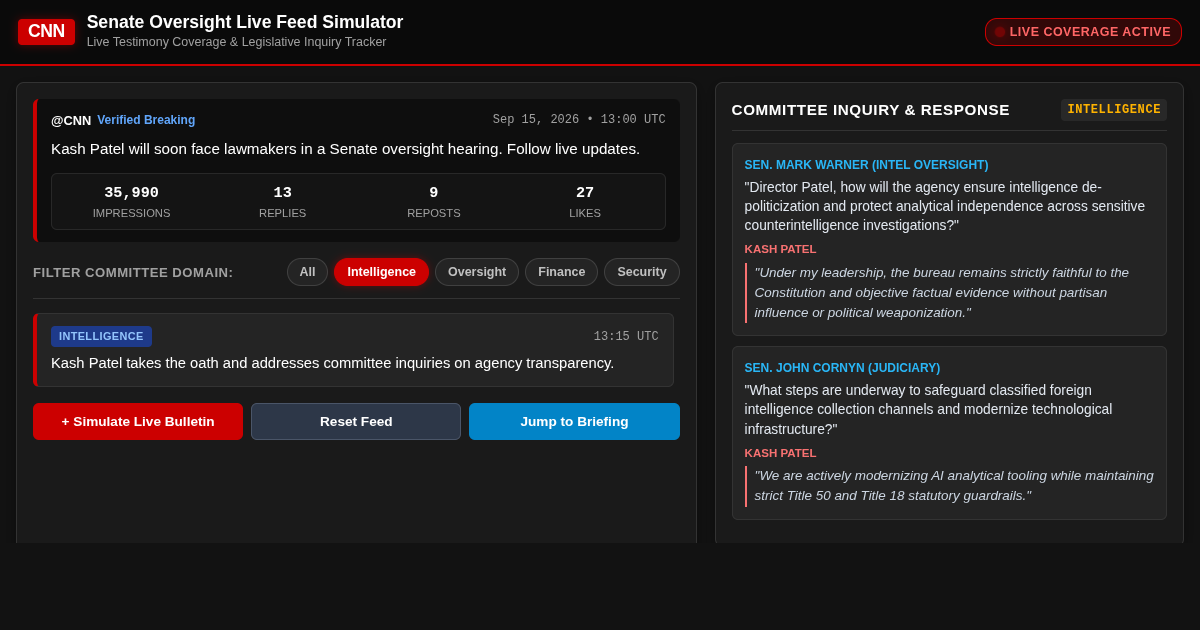Click KASH PATEL label under Cornyn's question
Viewport: 1200px width, 630px height.
pyautogui.click(x=780, y=453)
